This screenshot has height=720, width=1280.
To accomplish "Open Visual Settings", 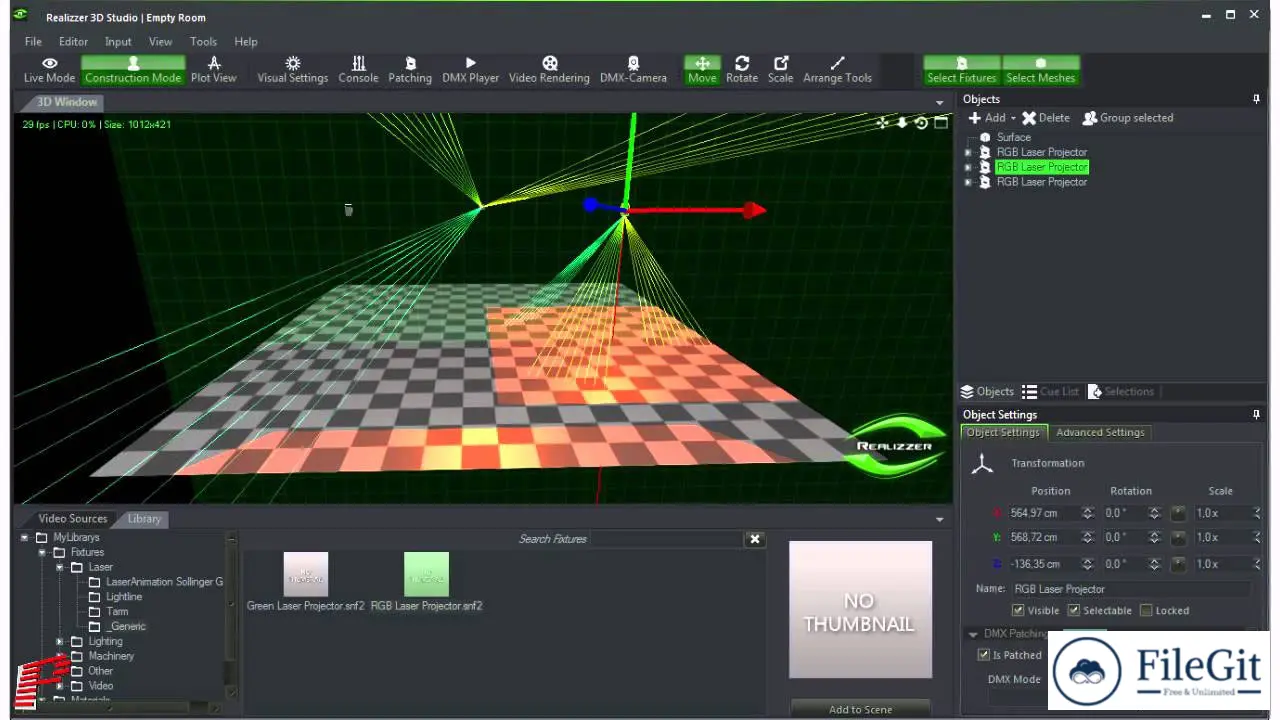I will click(x=292, y=70).
